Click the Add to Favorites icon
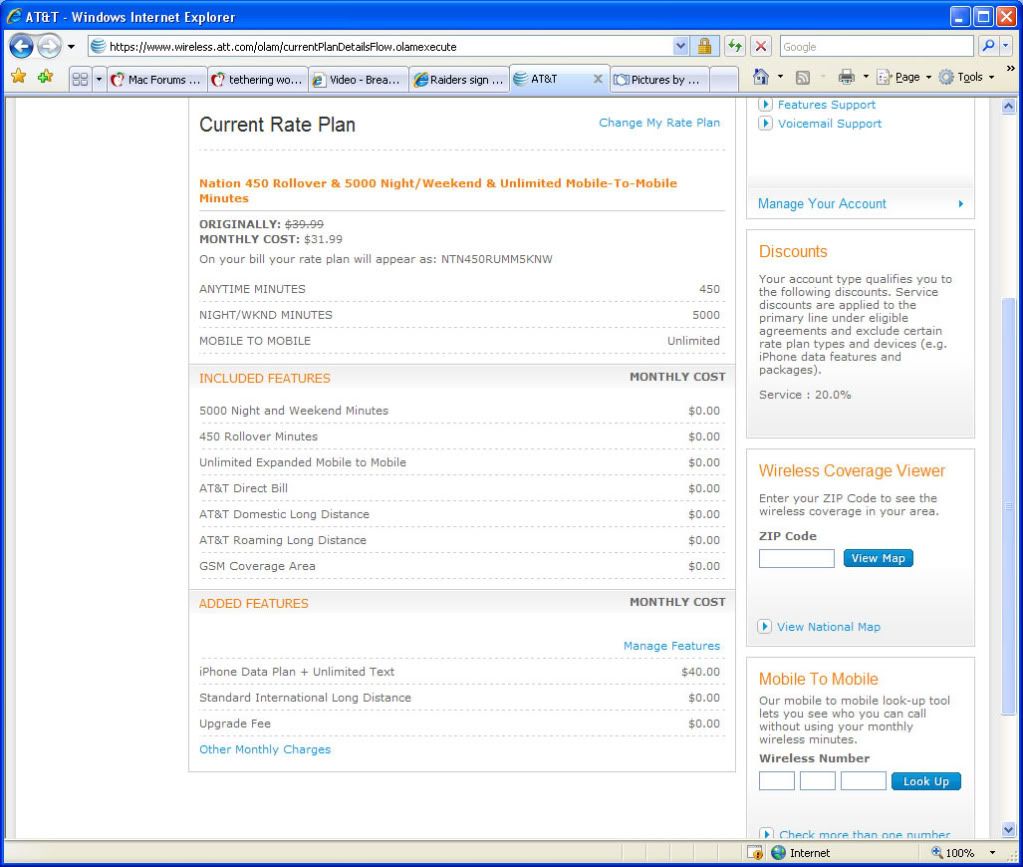This screenshot has width=1023, height=867. tap(45, 77)
